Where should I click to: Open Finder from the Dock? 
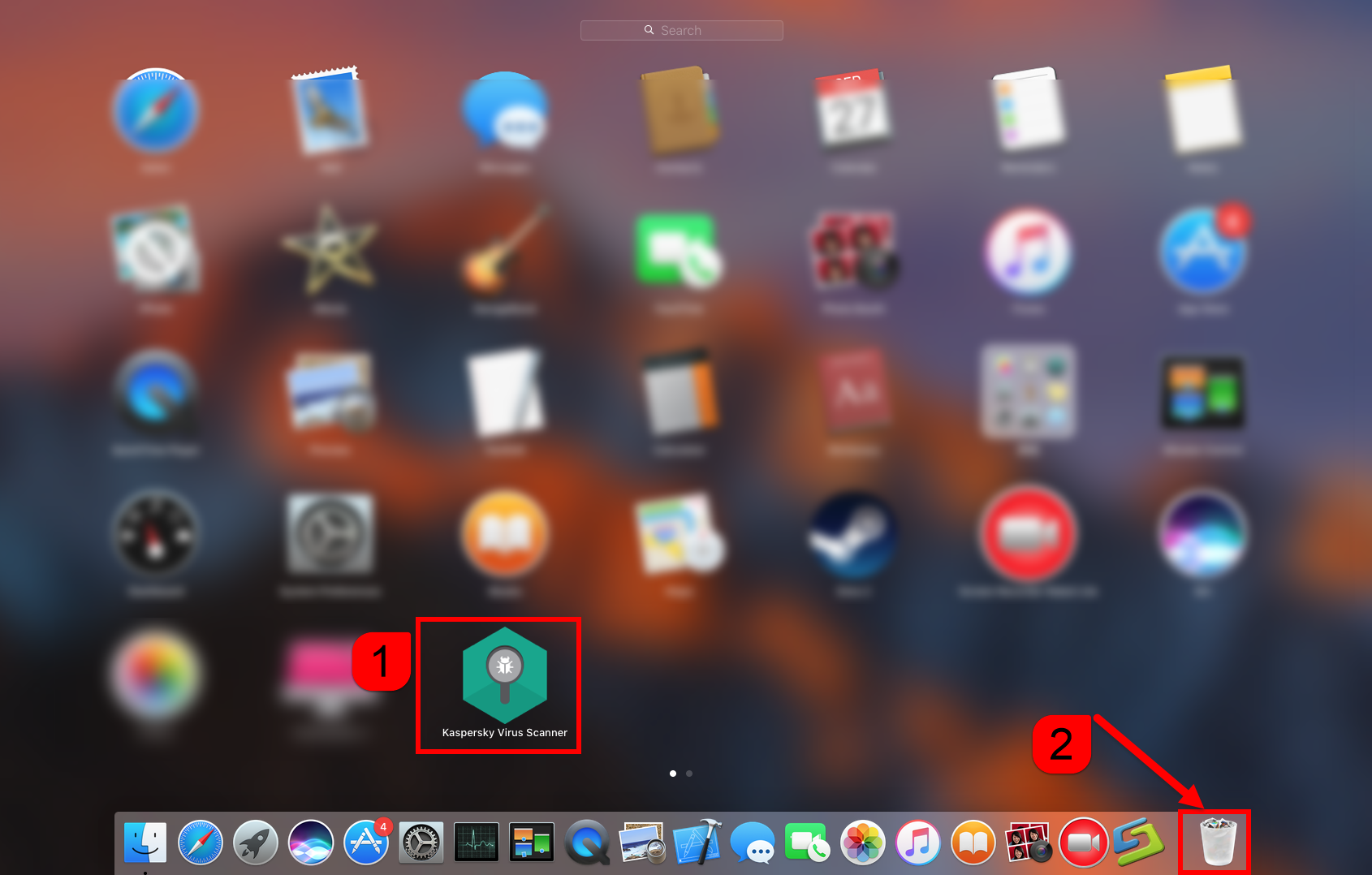tap(145, 843)
